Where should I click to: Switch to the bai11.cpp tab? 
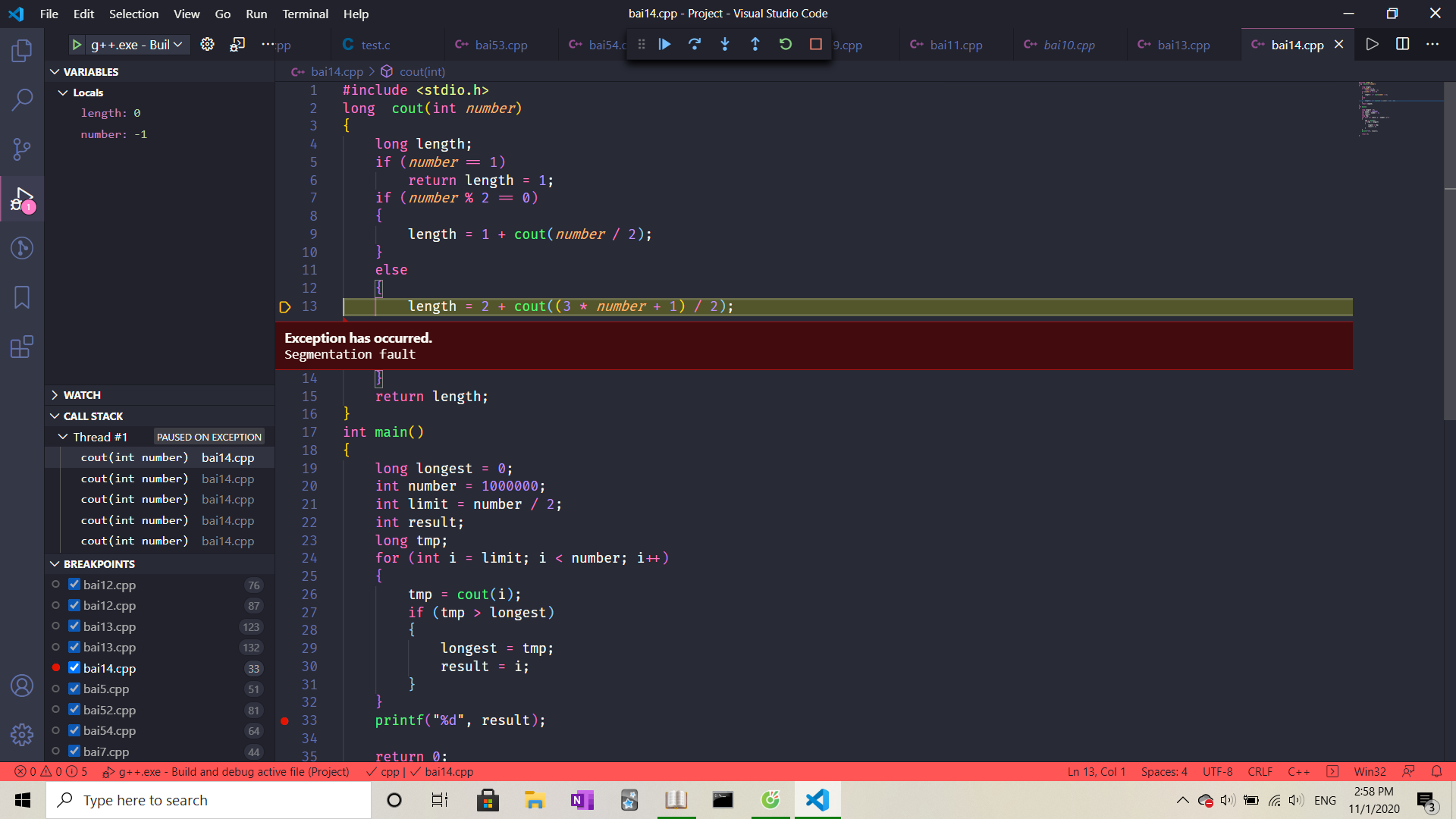tap(955, 45)
